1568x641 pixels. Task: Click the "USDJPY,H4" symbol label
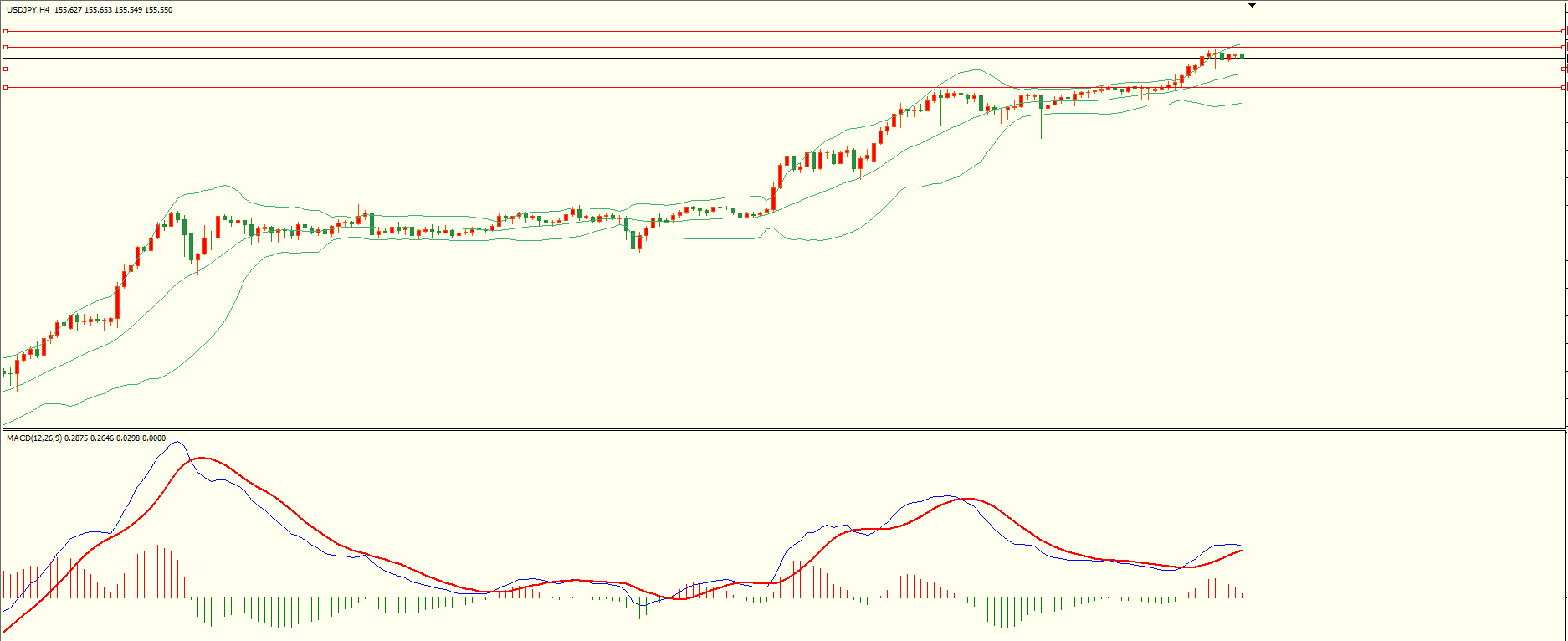tap(28, 10)
